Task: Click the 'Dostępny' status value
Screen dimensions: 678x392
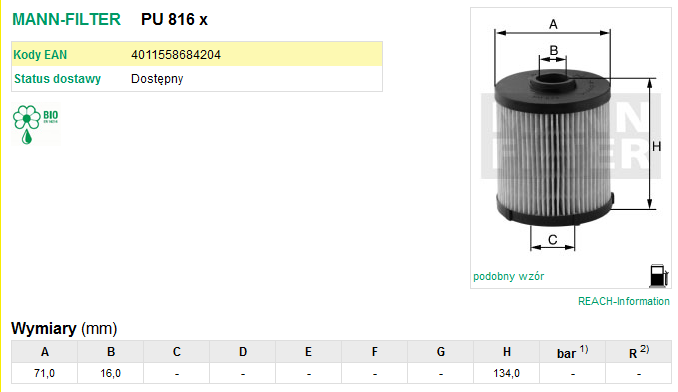Action: pos(157,79)
